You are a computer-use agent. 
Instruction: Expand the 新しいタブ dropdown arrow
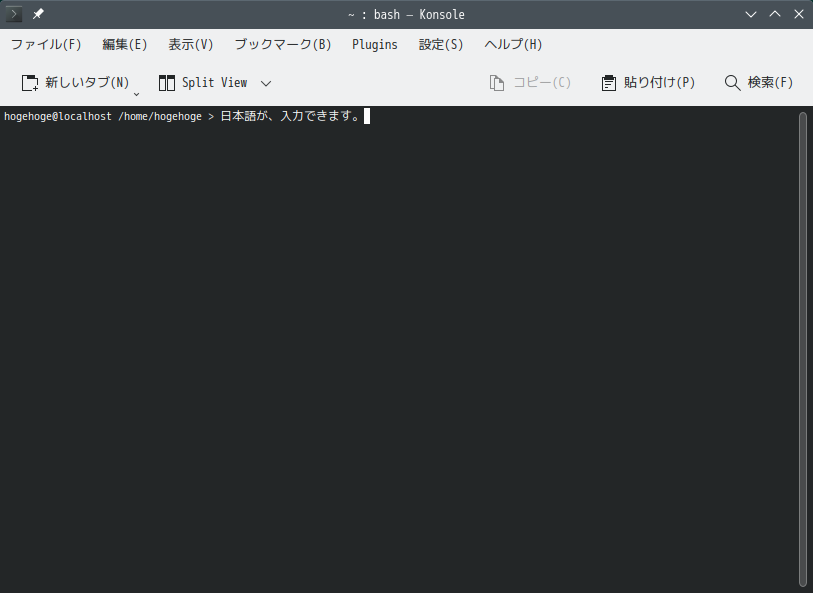(x=136, y=94)
